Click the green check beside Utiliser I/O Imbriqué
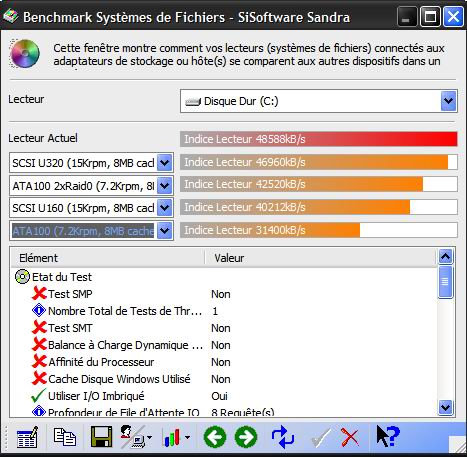Screen dimensions: 467x457 38,396
